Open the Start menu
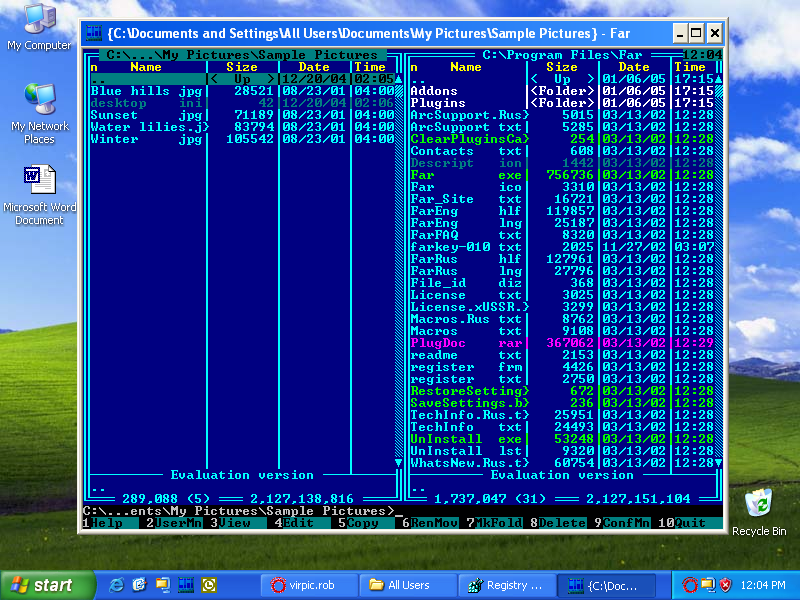 tap(41, 585)
